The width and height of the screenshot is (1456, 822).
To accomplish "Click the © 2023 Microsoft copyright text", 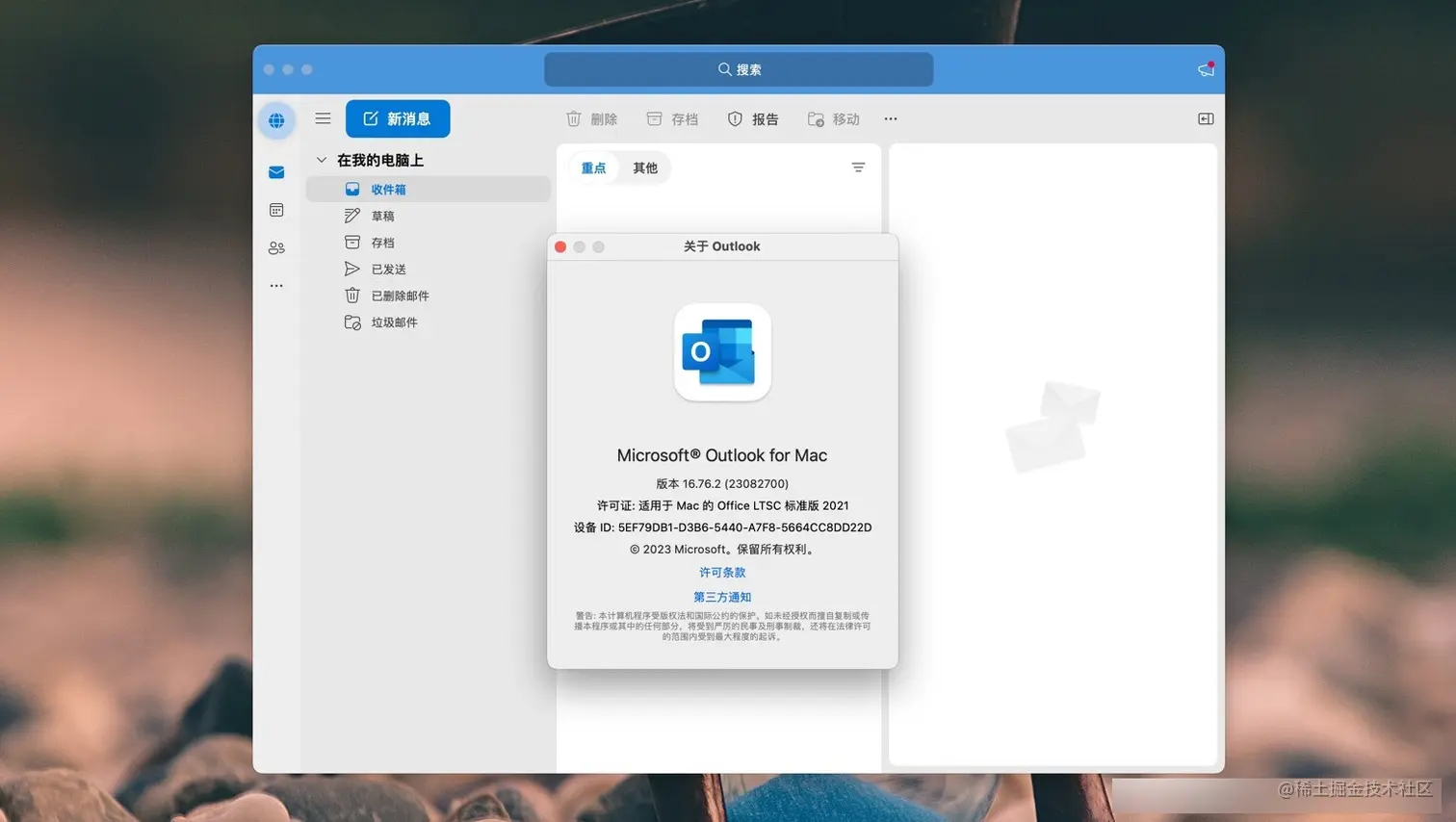I will [x=722, y=550].
